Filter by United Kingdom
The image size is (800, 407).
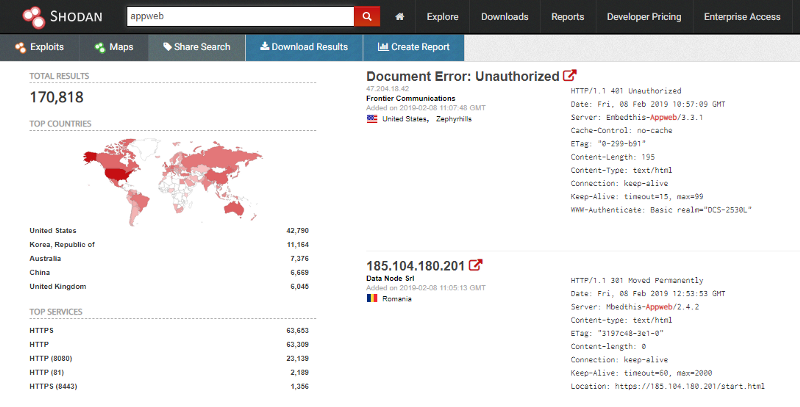(58, 287)
